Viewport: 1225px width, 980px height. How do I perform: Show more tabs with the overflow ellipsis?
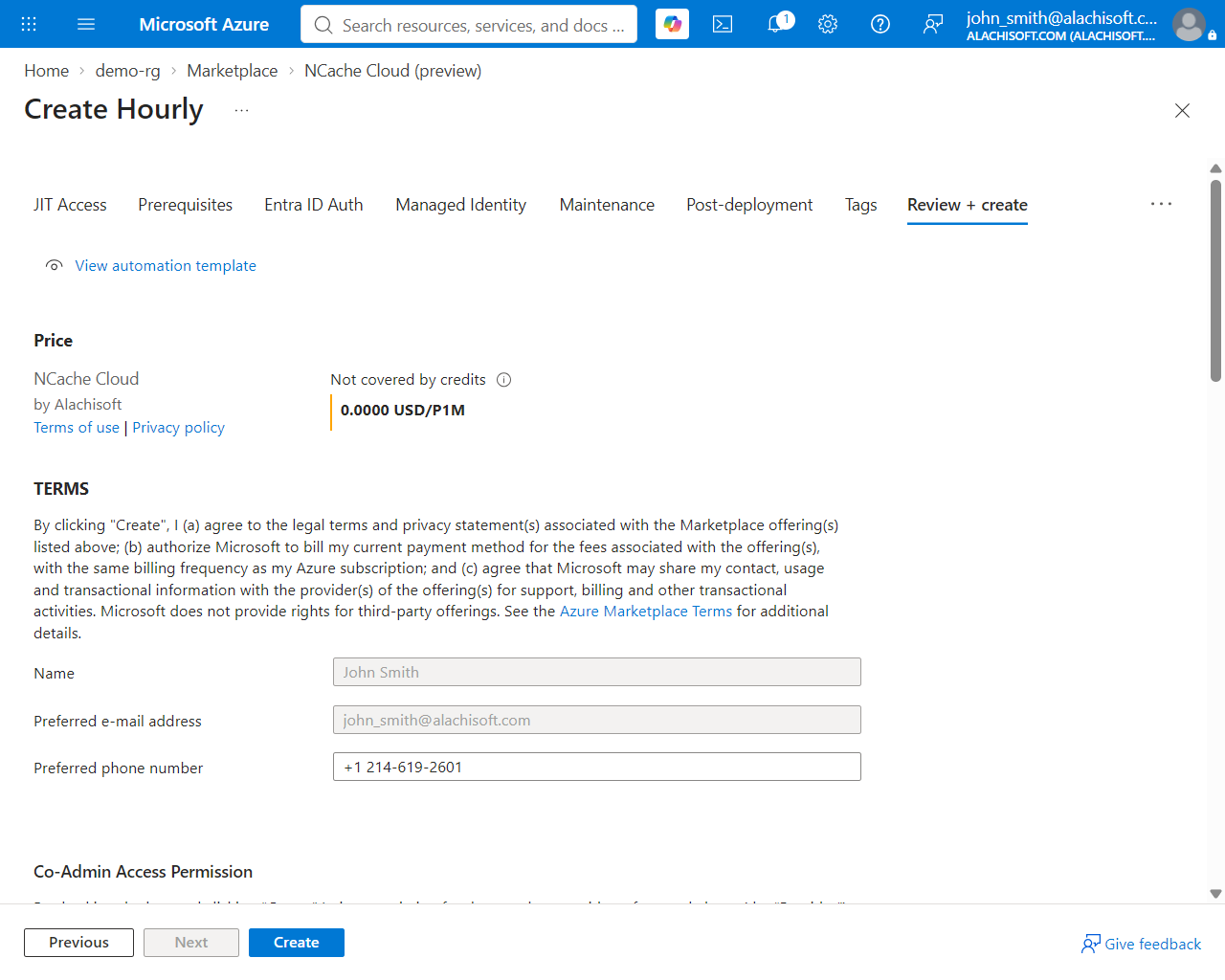[1161, 204]
